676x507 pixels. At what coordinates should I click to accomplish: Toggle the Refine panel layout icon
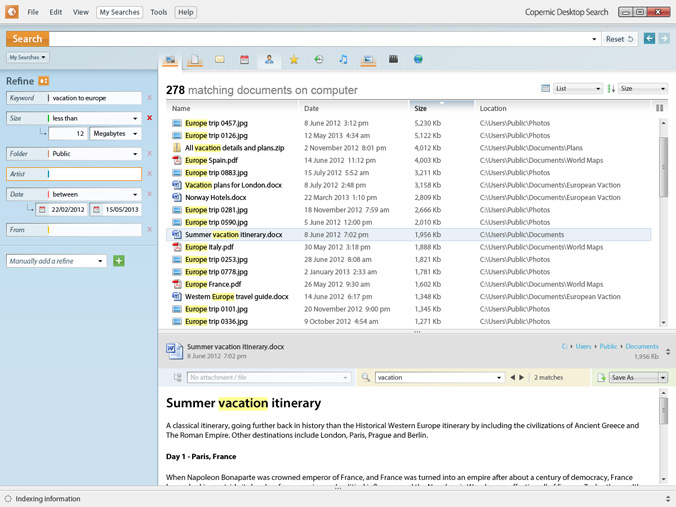44,81
